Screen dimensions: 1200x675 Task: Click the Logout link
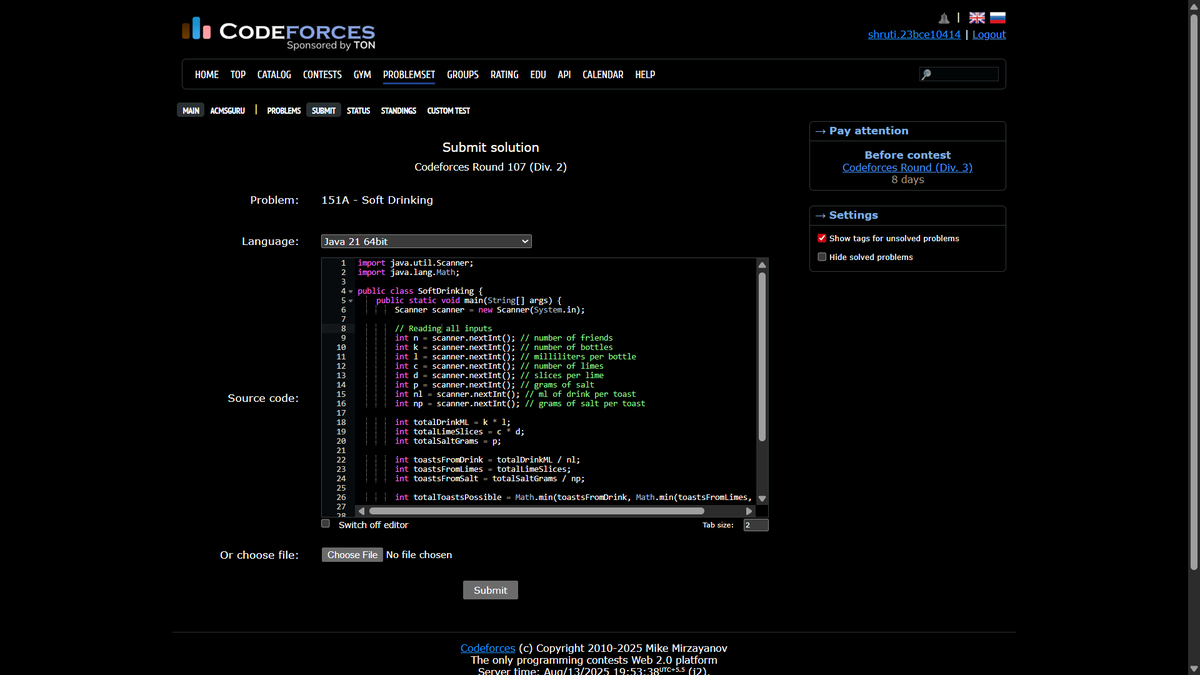tap(989, 34)
